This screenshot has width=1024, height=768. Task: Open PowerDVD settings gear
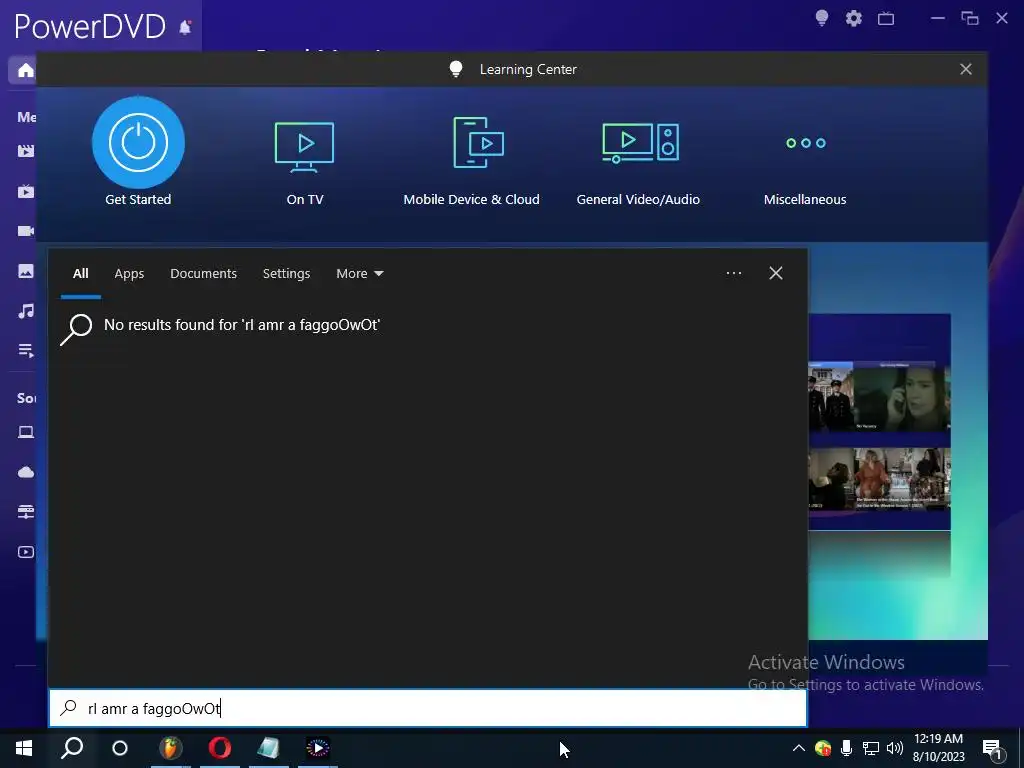(x=854, y=18)
